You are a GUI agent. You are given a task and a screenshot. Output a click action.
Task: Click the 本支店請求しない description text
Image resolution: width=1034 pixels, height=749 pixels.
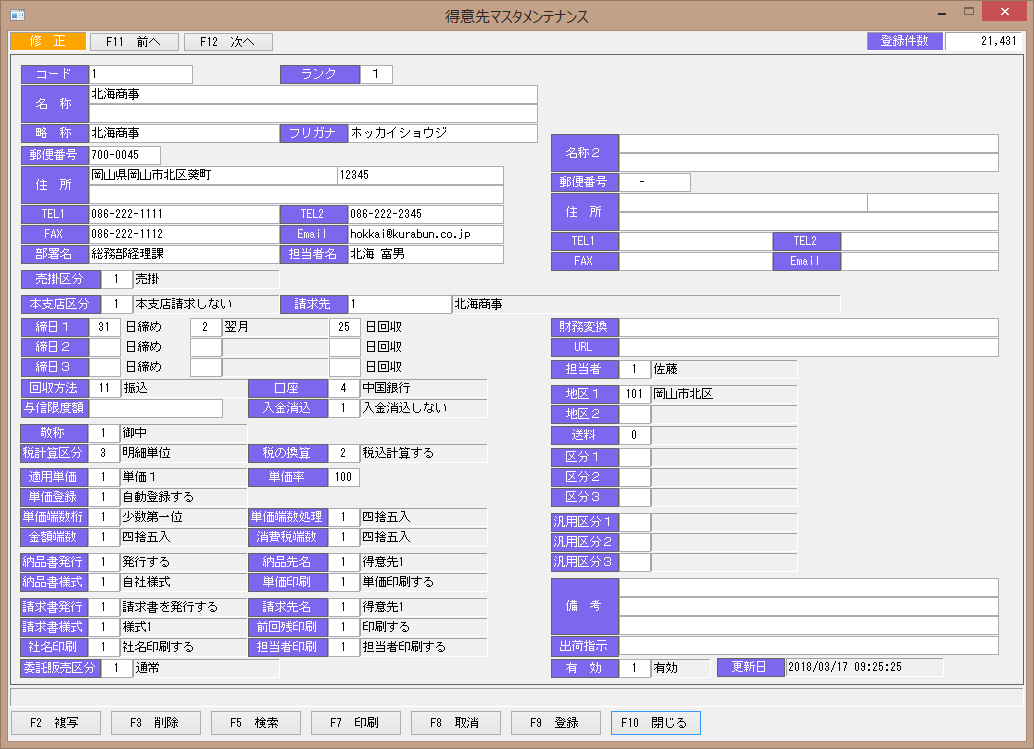click(184, 304)
